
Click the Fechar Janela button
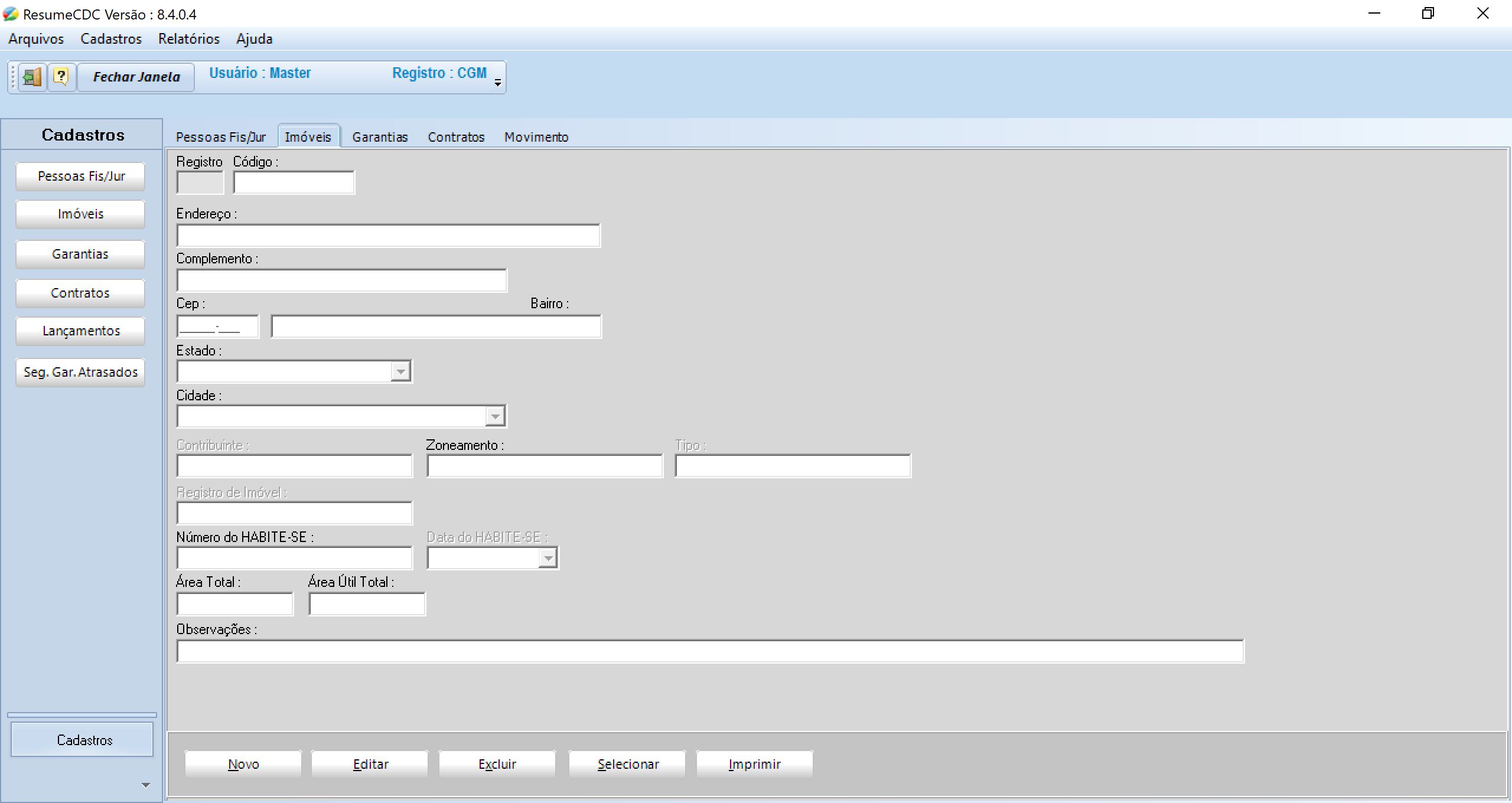(136, 77)
